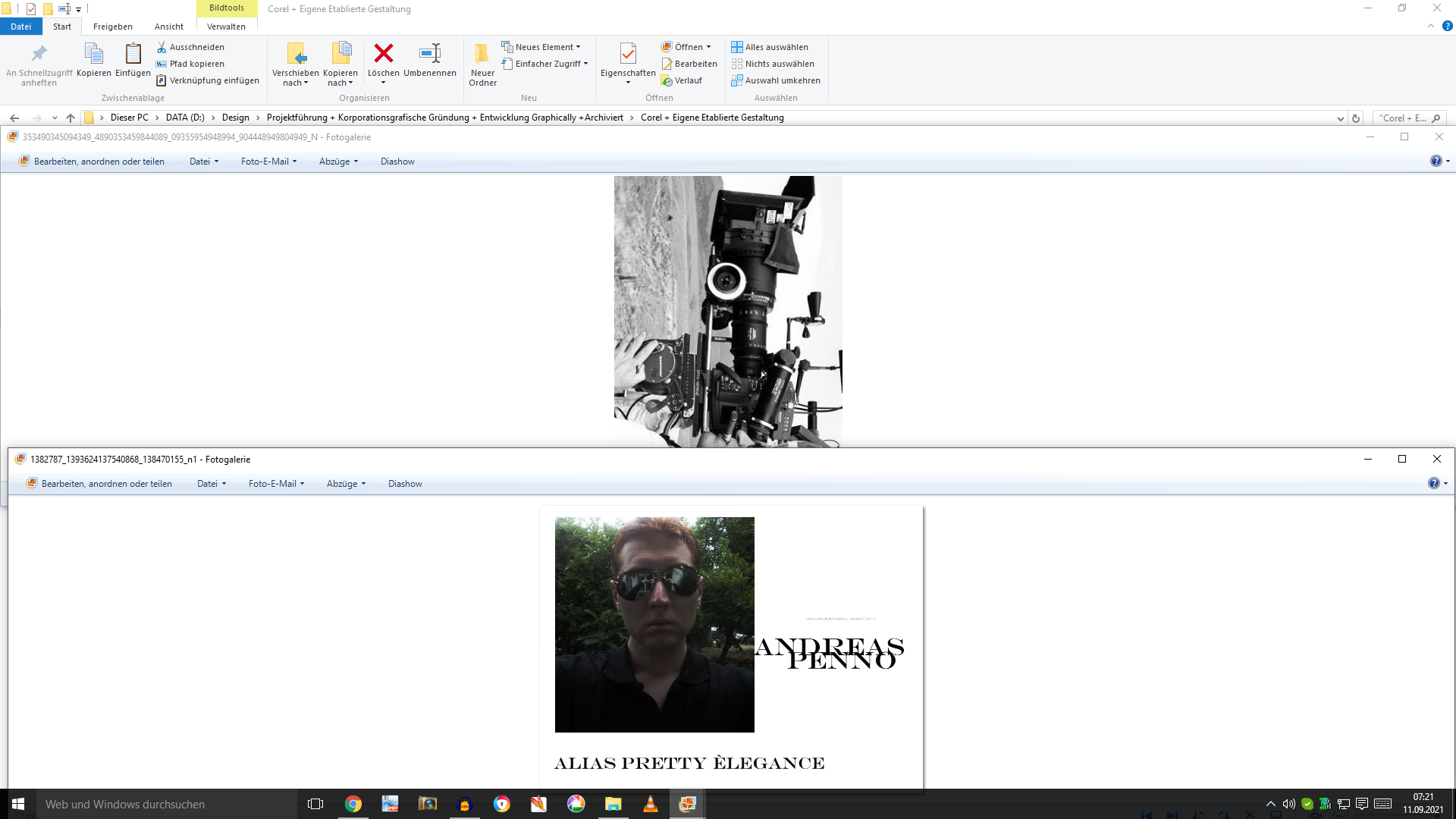Start Diashow in upper Fotogalerie window

[397, 162]
